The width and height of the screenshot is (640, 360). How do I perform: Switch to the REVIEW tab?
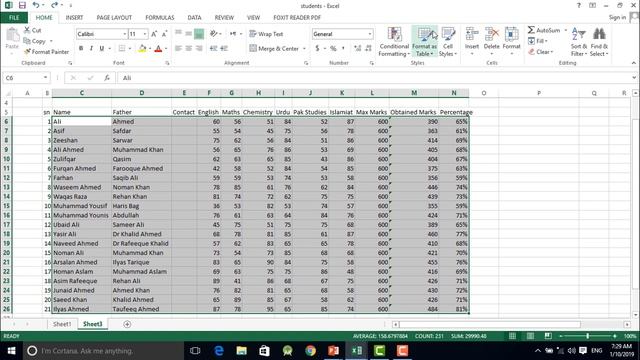click(x=224, y=18)
